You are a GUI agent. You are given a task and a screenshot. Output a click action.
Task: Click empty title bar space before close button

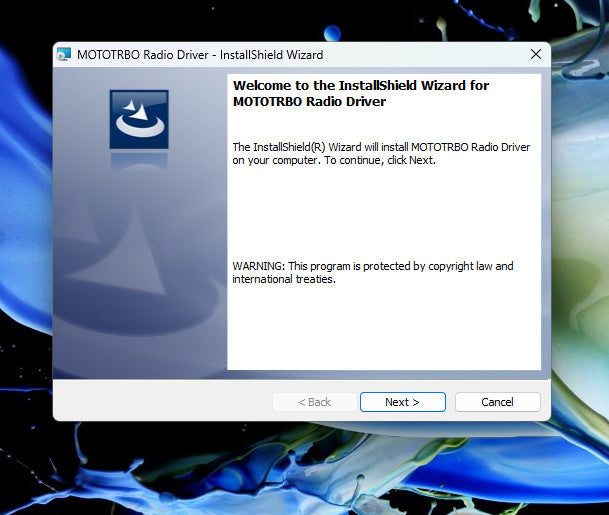430,55
